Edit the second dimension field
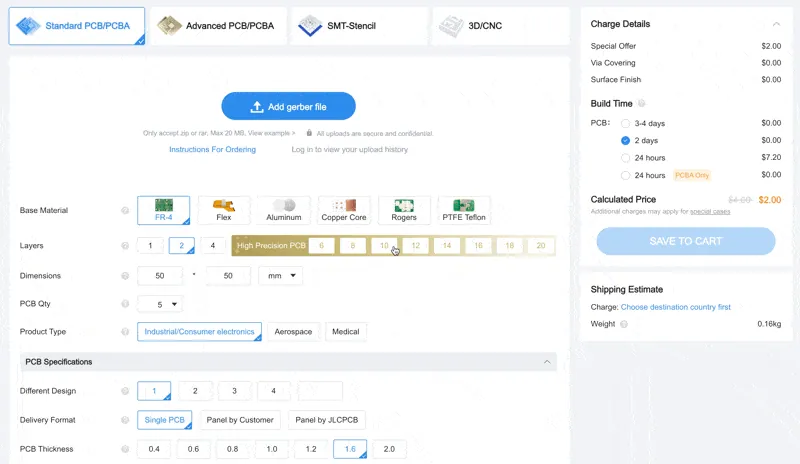Image resolution: width=800 pixels, height=464 pixels. click(228, 276)
